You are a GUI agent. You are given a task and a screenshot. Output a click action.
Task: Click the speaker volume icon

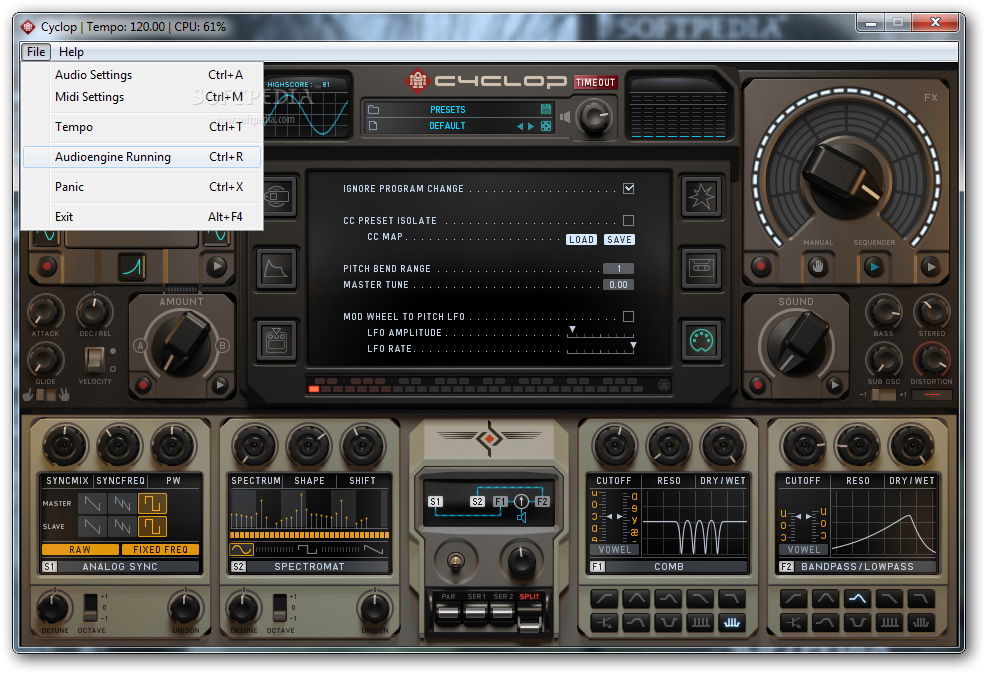565,117
